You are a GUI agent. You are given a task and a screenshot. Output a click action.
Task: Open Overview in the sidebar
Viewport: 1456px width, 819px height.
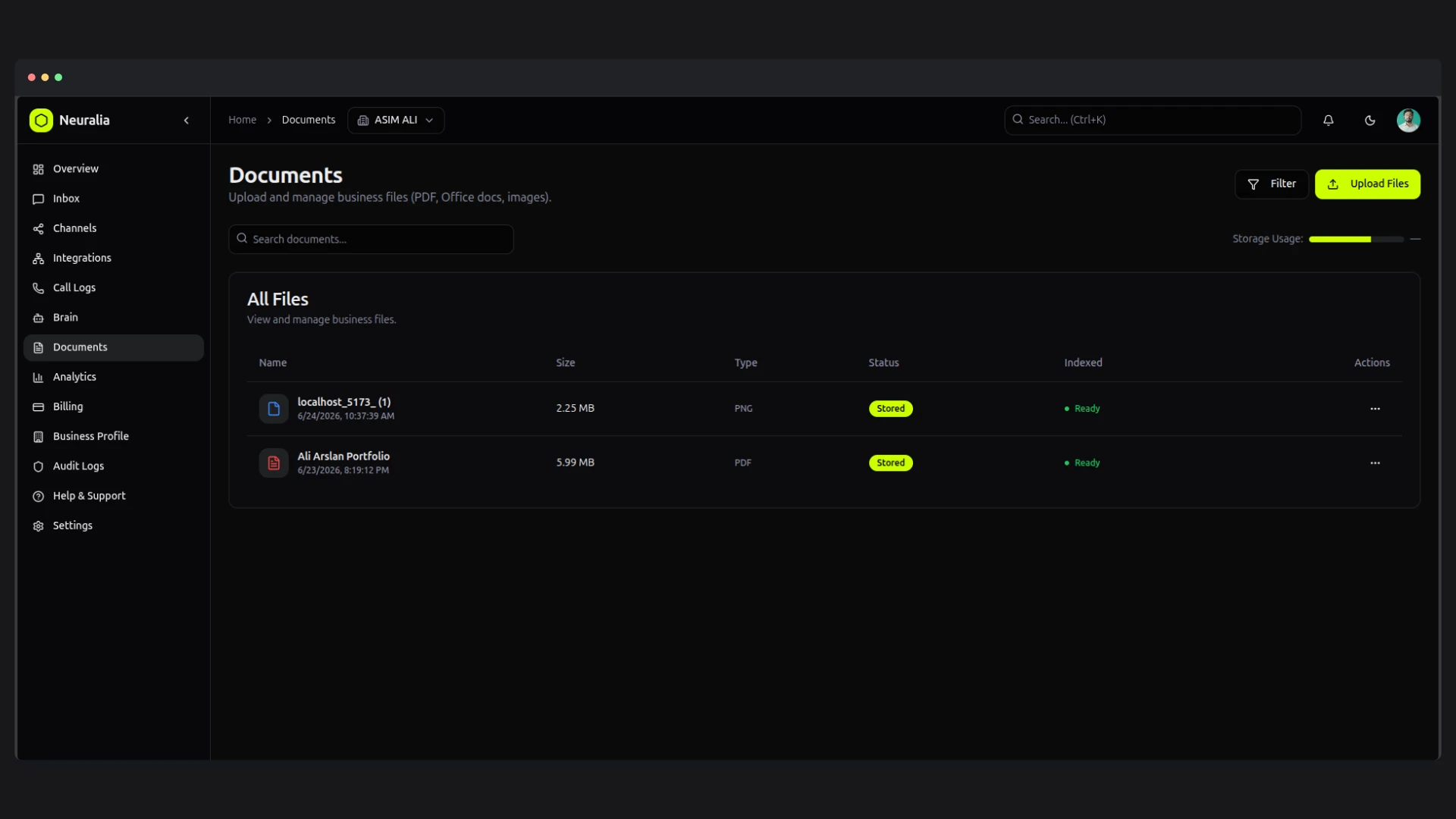(114, 169)
